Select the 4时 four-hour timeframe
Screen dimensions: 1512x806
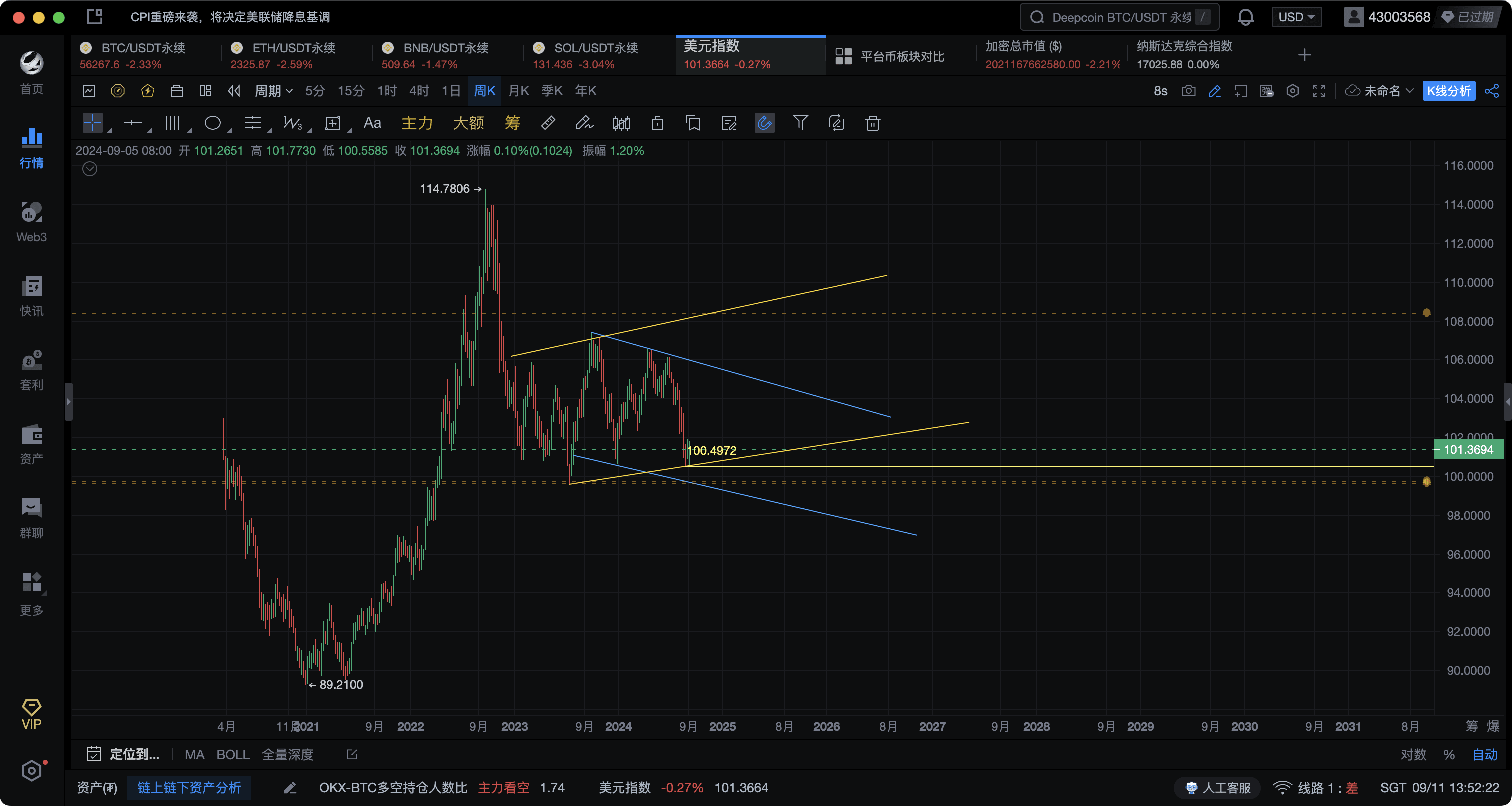pyautogui.click(x=419, y=91)
